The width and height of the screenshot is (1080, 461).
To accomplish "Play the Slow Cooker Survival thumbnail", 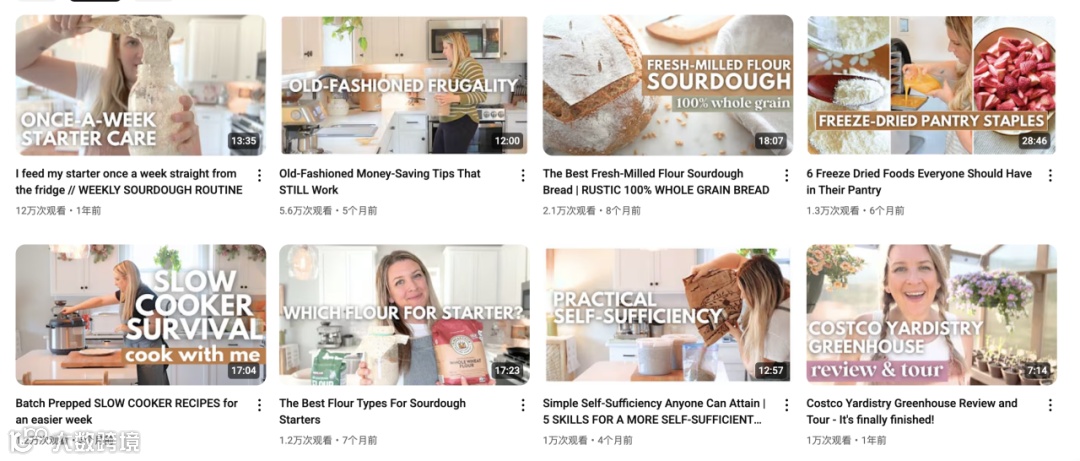I will 141,315.
